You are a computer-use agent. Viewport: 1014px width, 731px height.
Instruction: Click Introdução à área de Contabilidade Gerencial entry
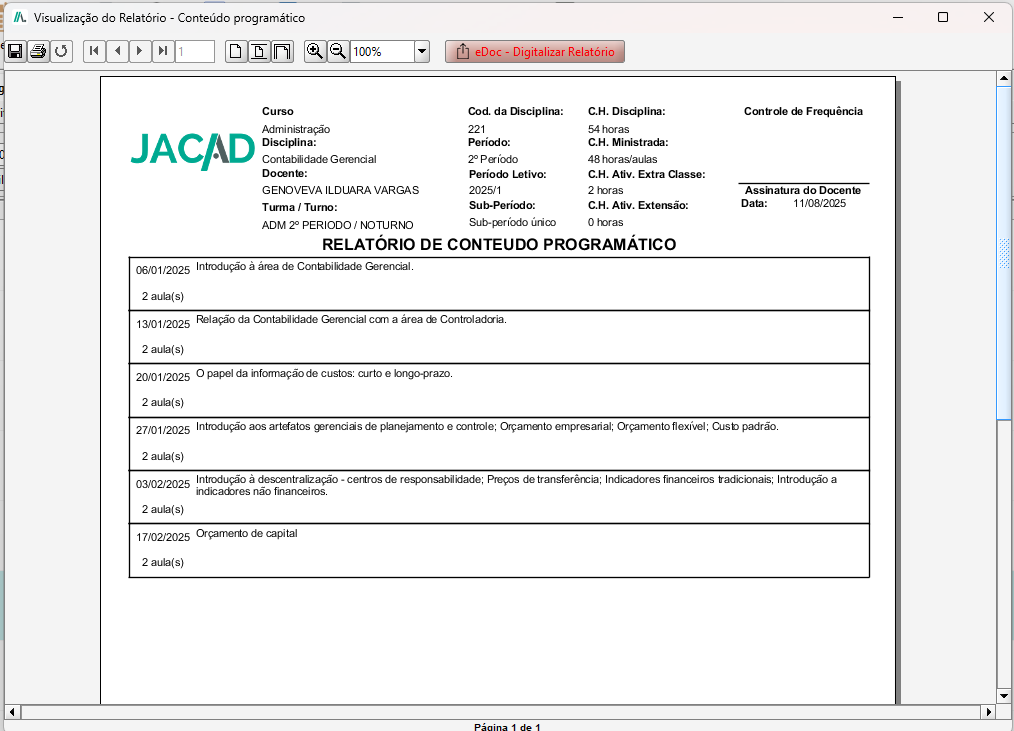pos(305,267)
